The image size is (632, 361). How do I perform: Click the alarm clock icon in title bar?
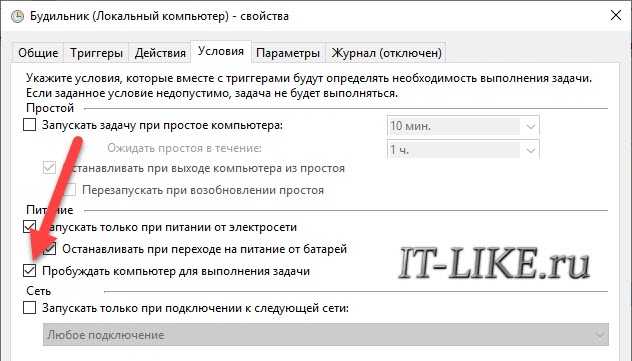(17, 17)
